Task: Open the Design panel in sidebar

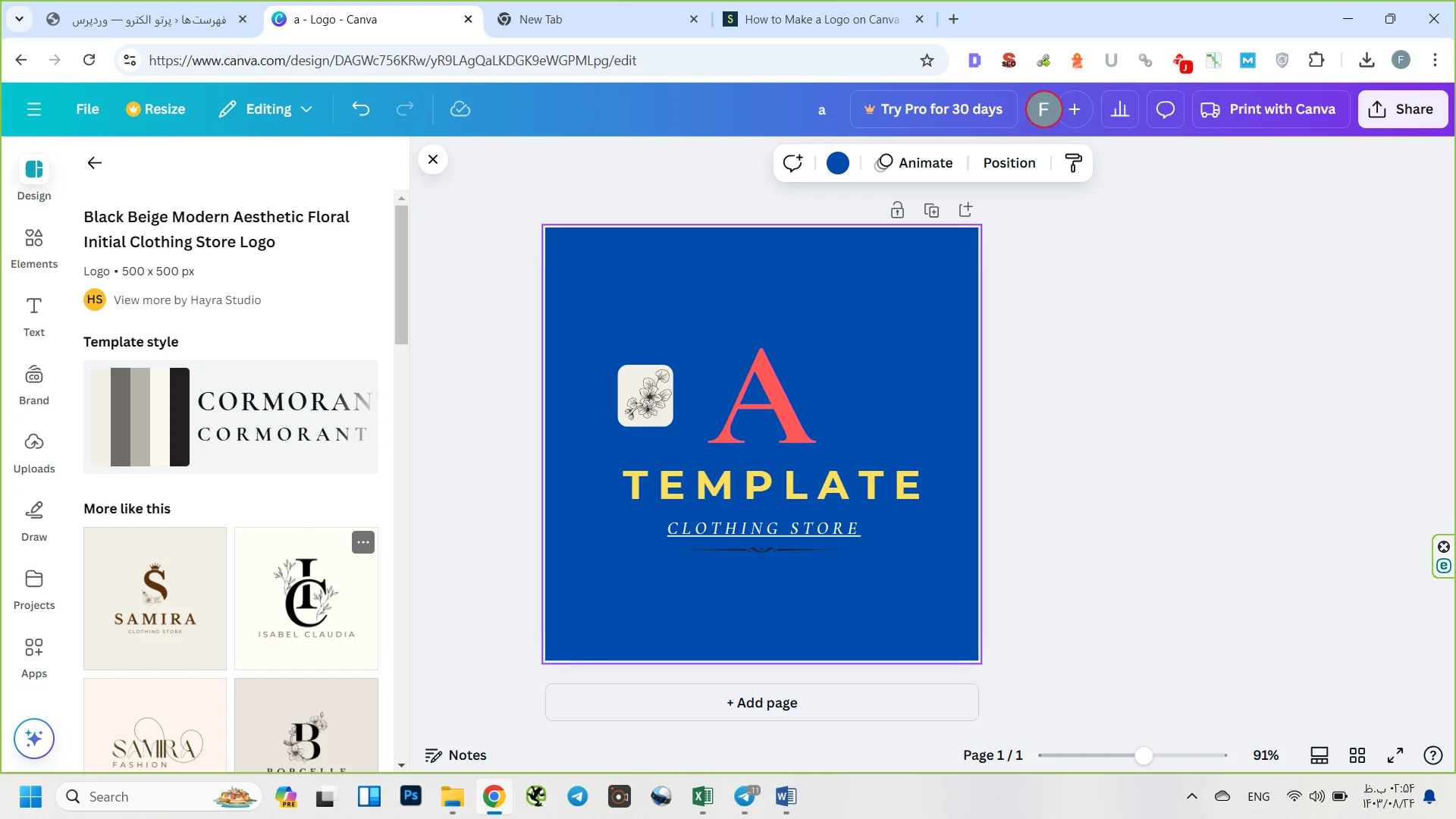Action: [34, 177]
